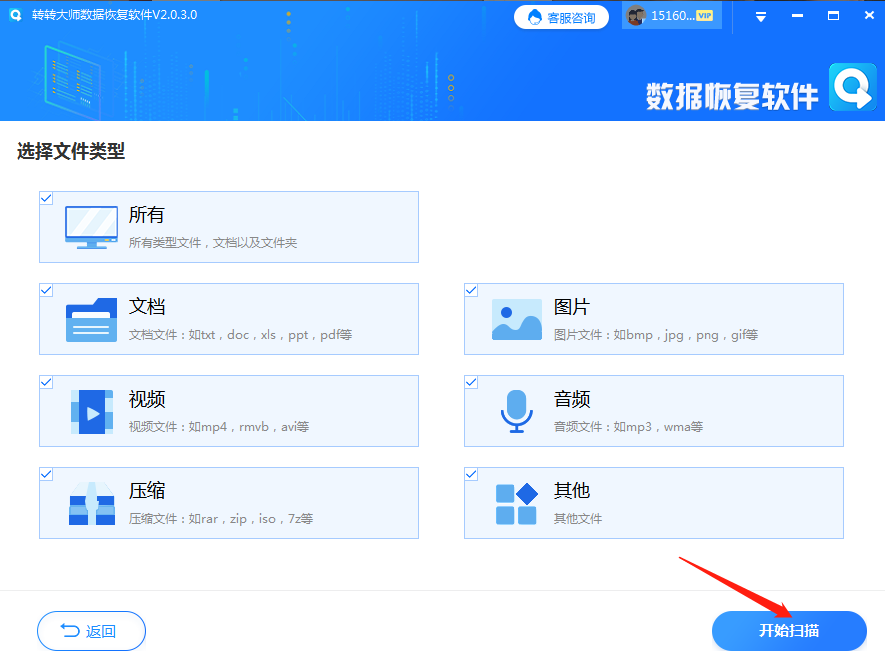
Task: Select the 压缩 archive file type icon
Action: (92, 502)
